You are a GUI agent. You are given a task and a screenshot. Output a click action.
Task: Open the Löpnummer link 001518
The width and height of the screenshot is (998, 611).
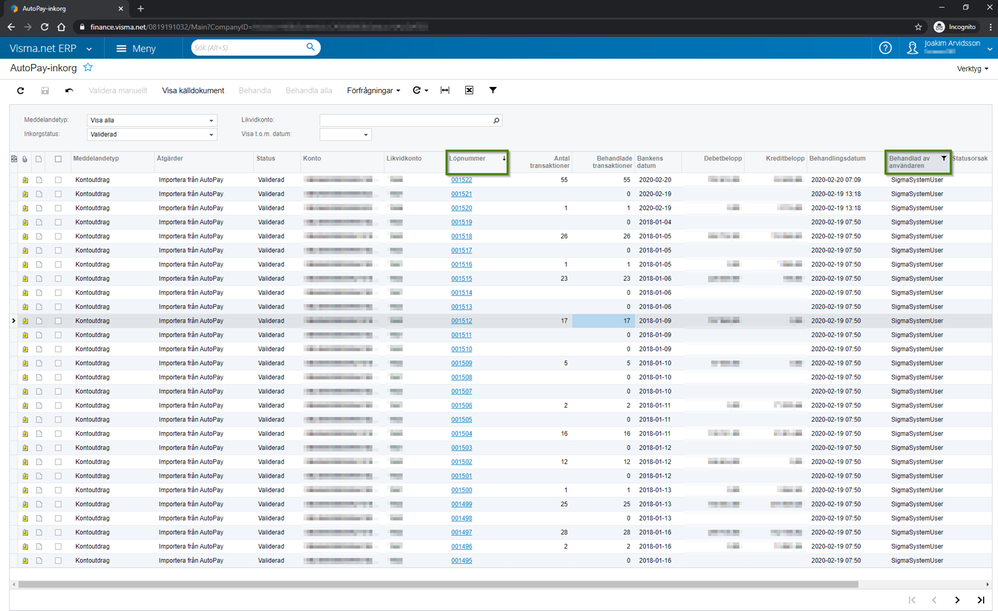(x=461, y=236)
